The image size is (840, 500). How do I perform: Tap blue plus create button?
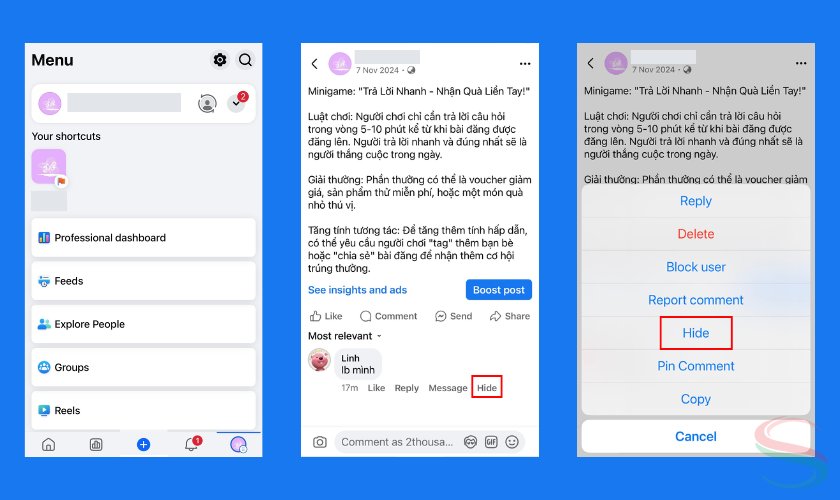144,444
